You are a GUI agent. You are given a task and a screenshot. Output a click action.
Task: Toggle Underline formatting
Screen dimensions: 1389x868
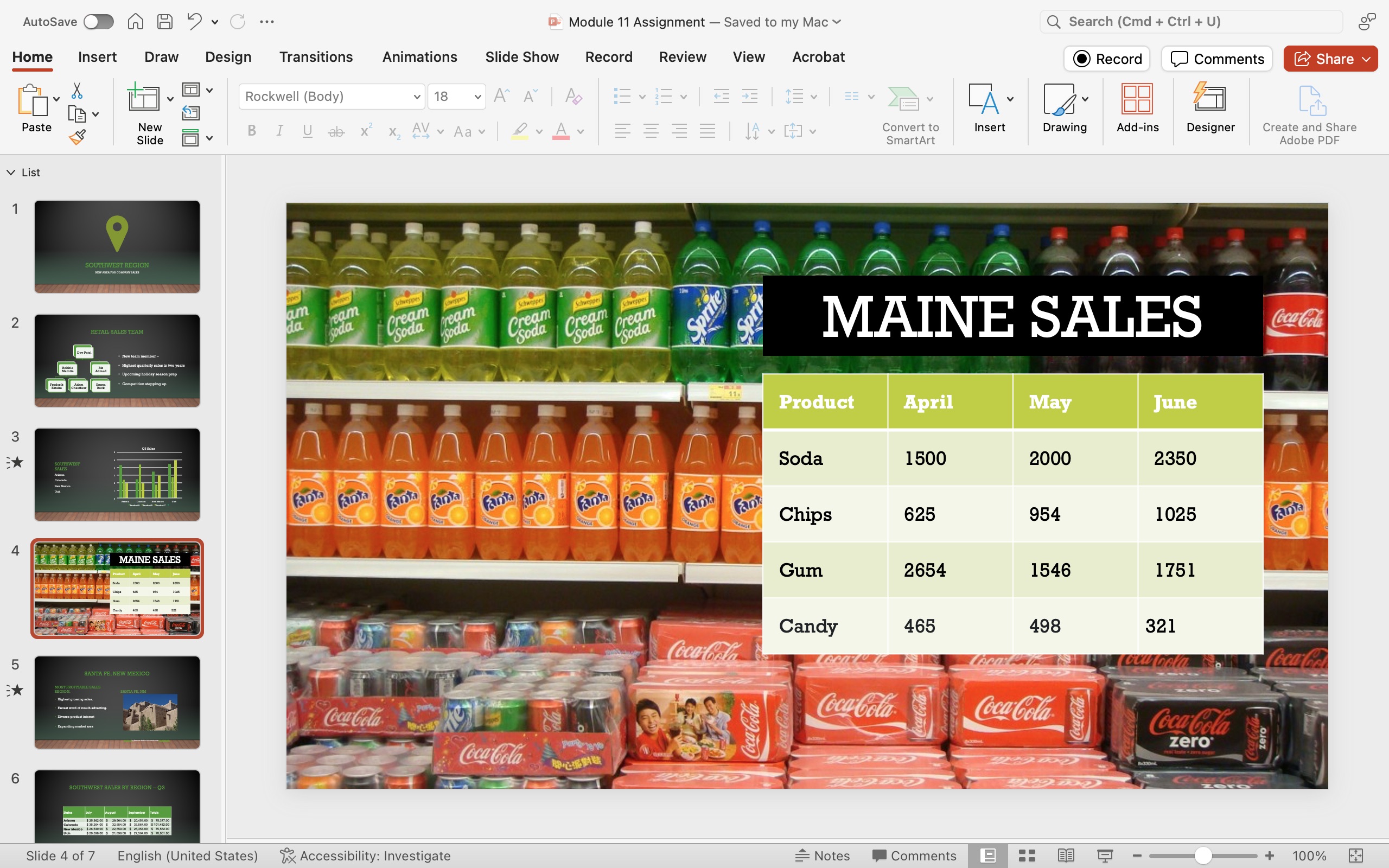[308, 131]
